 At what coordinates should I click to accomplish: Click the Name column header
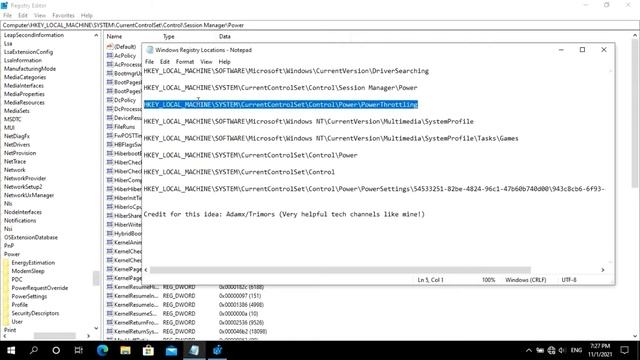point(114,36)
